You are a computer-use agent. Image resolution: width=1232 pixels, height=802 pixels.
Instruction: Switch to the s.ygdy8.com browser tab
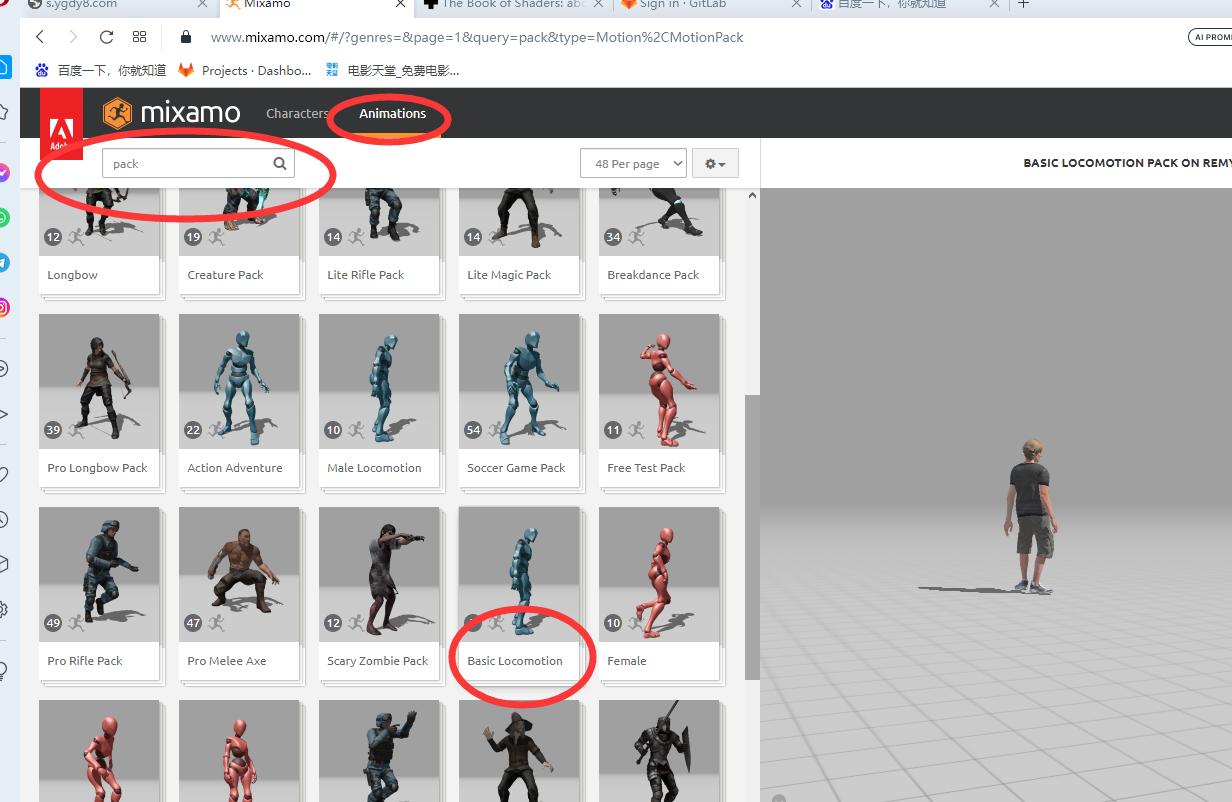tap(119, 5)
